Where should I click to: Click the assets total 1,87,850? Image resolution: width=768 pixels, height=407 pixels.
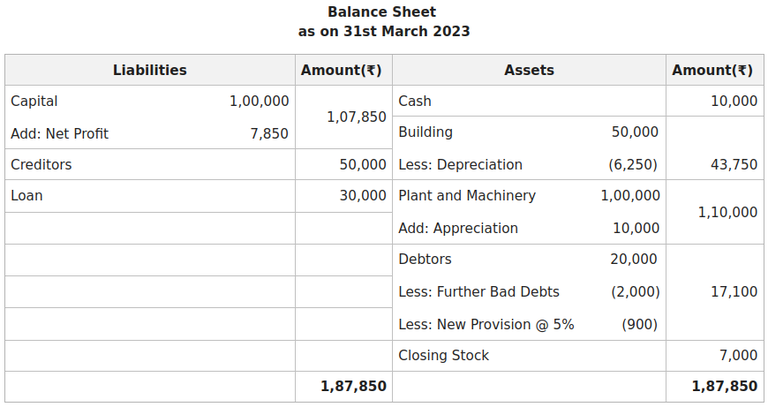[x=725, y=386]
